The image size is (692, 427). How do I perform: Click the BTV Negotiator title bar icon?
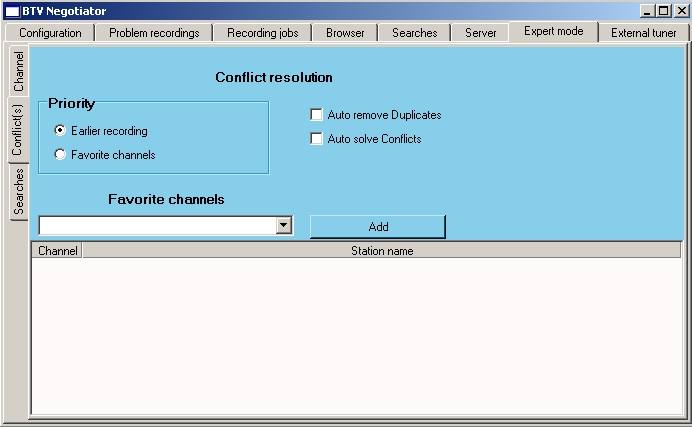[12, 11]
